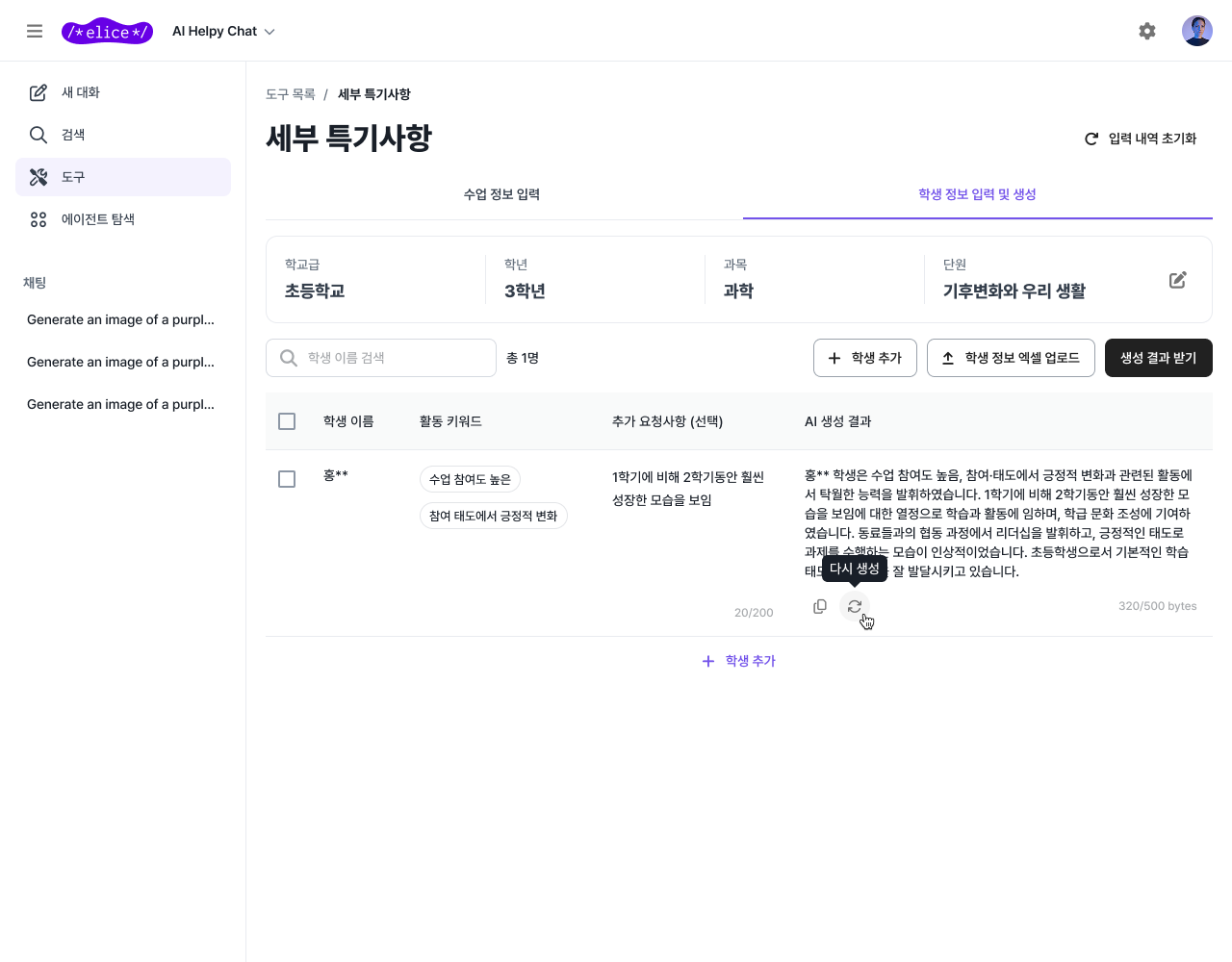The height and width of the screenshot is (962, 1232).
Task: Switch to 수업 정보 입력 tab
Action: click(x=501, y=194)
